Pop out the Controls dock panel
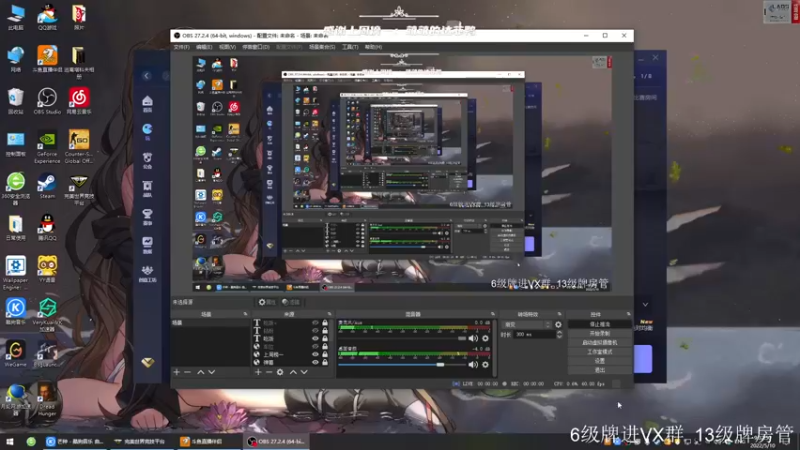 pos(629,314)
